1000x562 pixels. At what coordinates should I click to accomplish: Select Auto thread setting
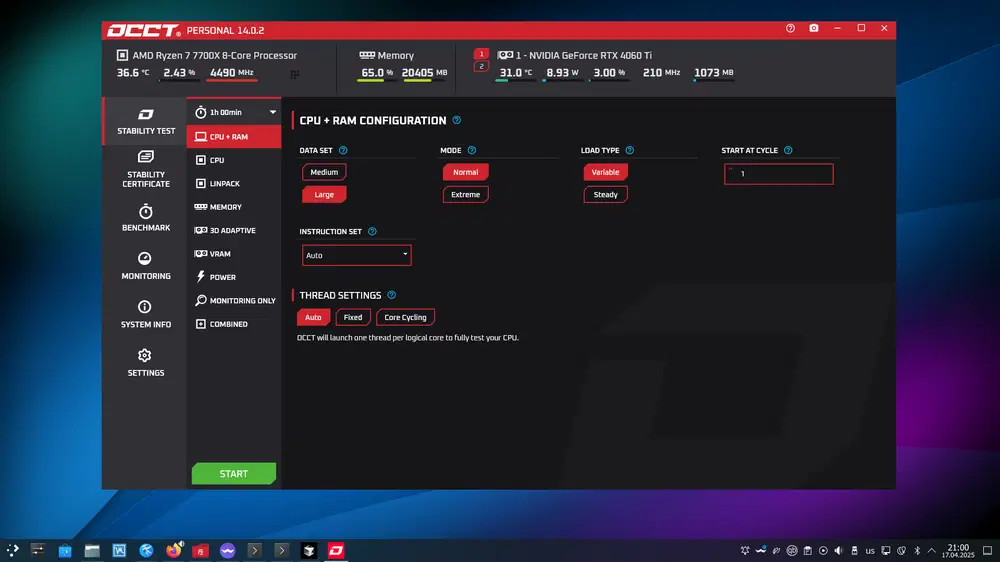(x=313, y=317)
